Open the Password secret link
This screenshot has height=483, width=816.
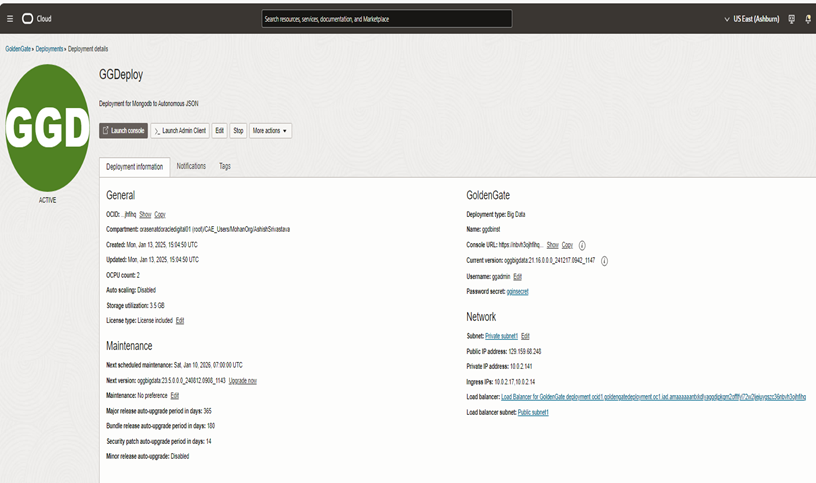click(x=517, y=291)
